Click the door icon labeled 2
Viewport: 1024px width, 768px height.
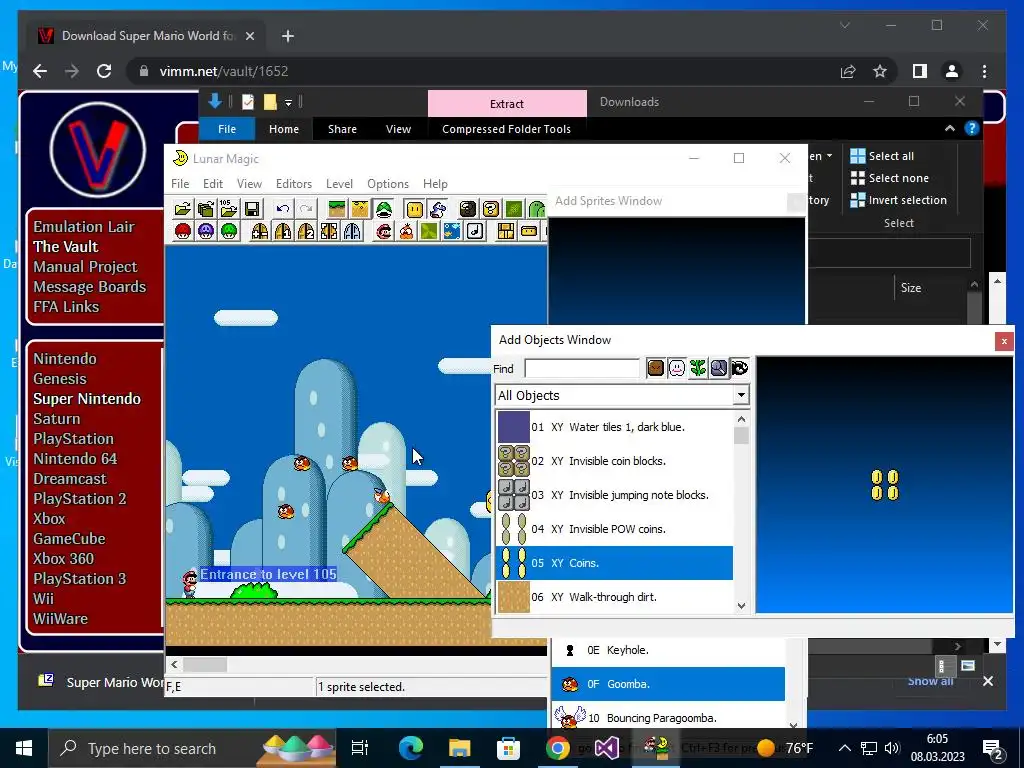306,231
